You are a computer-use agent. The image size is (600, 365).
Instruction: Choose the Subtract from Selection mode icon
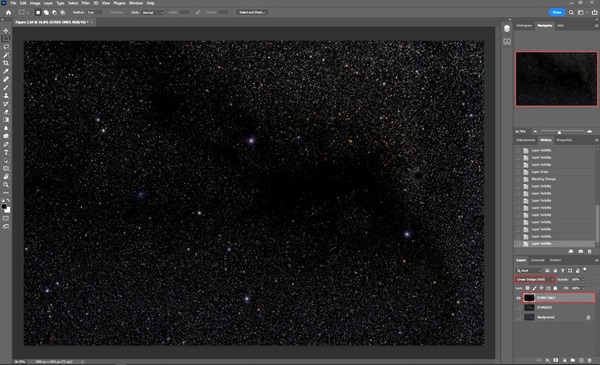(54, 12)
